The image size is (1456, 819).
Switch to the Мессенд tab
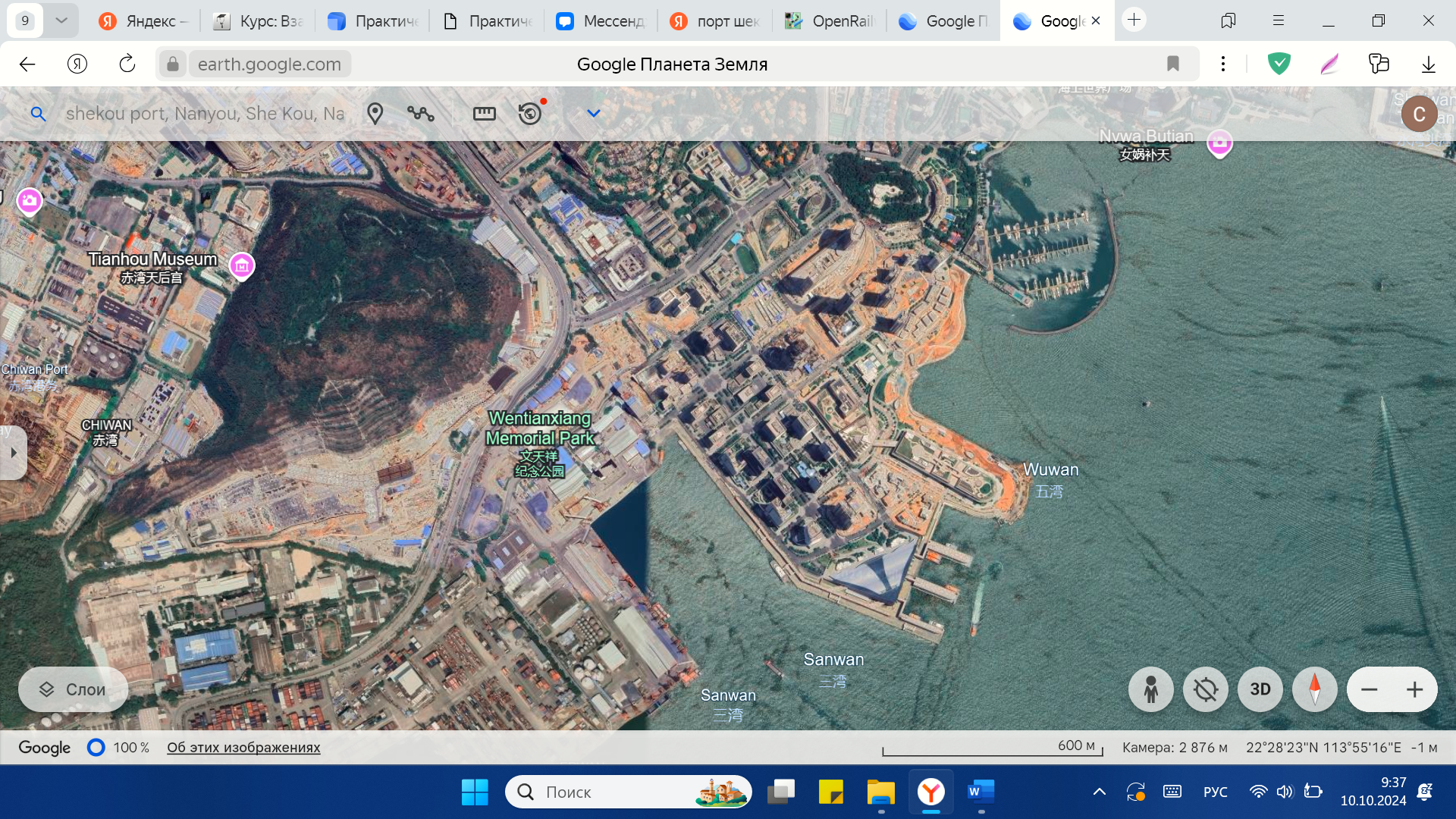click(600, 21)
